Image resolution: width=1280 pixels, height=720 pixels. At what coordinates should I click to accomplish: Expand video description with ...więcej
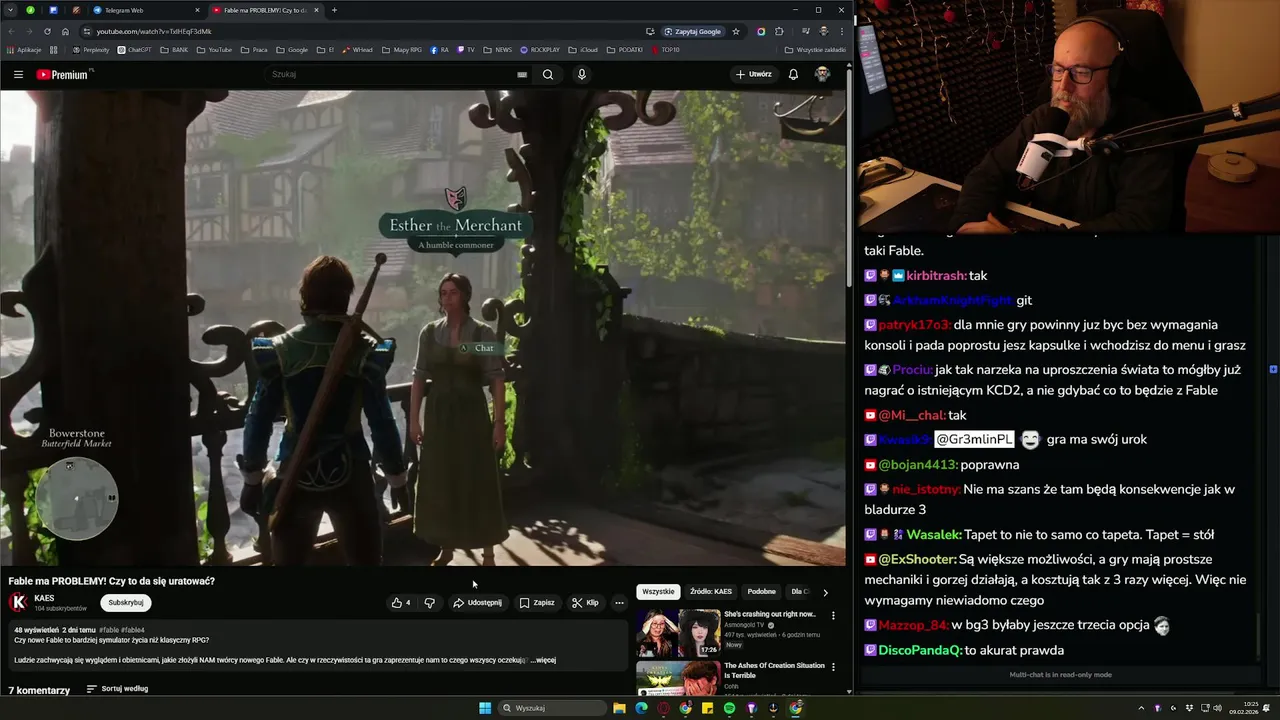(x=544, y=660)
